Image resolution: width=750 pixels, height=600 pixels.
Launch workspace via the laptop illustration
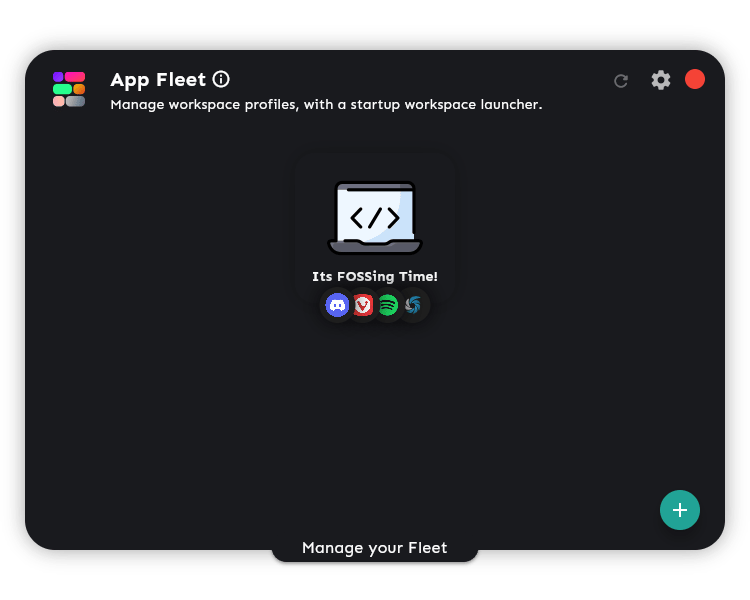(x=375, y=217)
